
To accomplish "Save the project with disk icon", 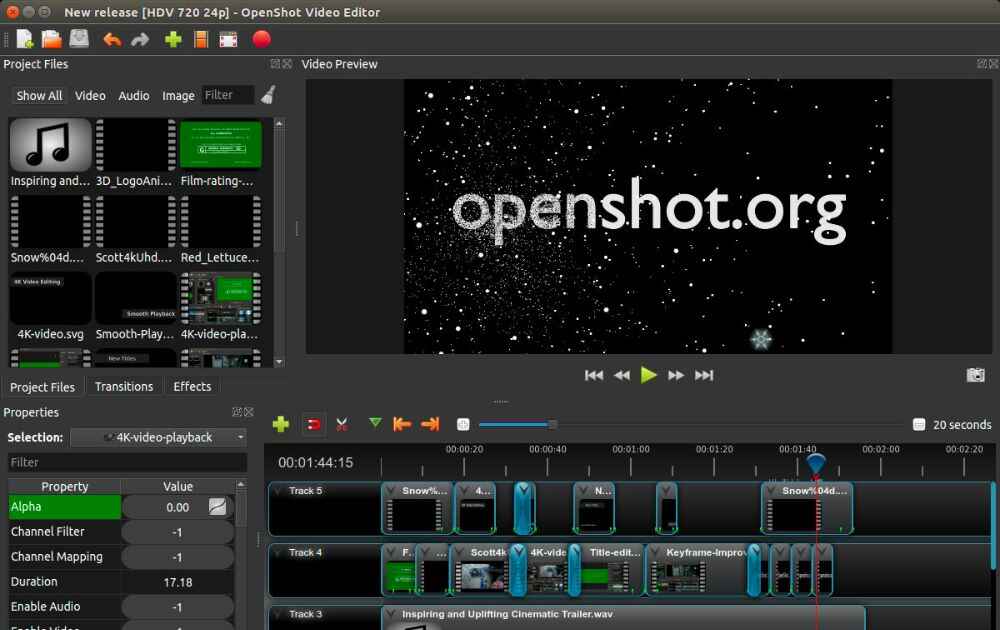I will point(79,40).
